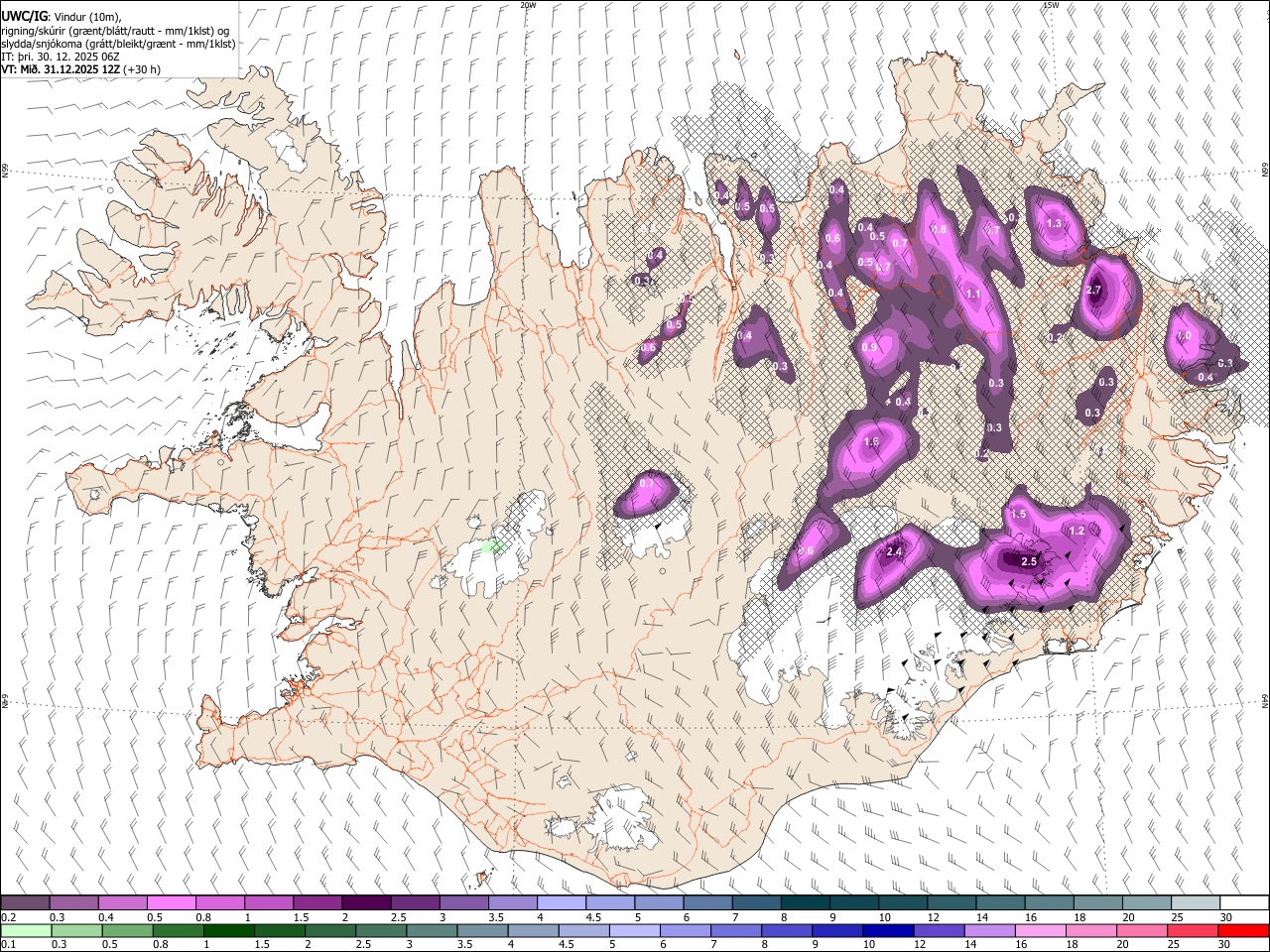This screenshot has height=952, width=1270.
Task: Click the small green rain patch on the western glacier
Action: [492, 545]
